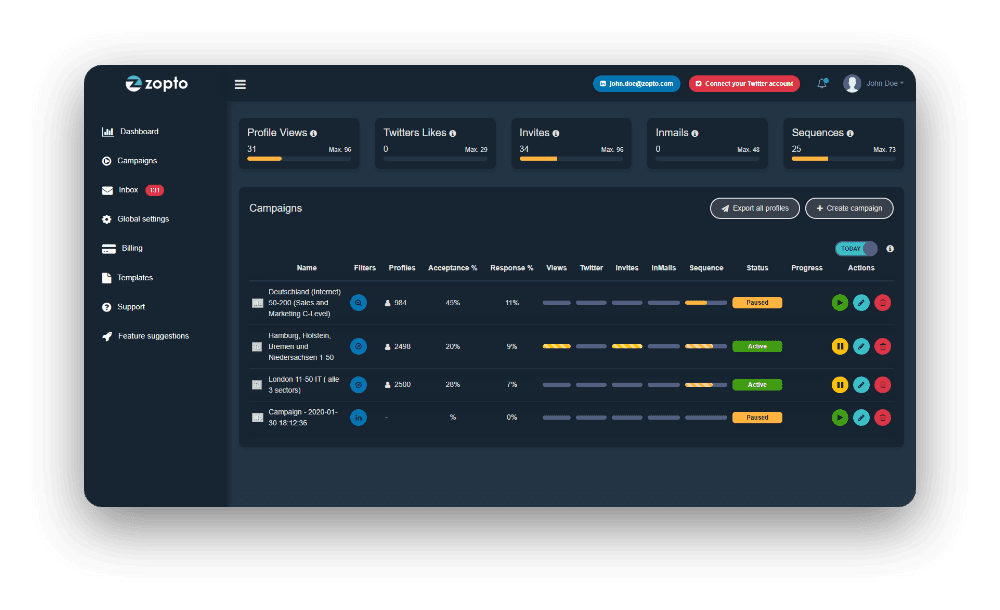Screen dimensions: 1000x610
Task: Show info for the Invites card
Action: pyautogui.click(x=555, y=133)
